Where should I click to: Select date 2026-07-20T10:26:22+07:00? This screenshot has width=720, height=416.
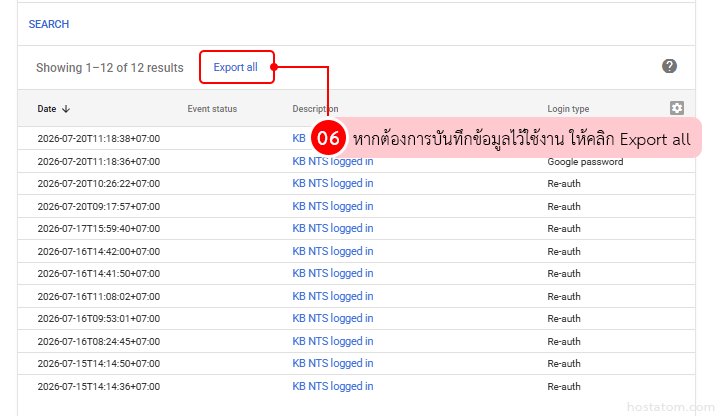coord(99,184)
